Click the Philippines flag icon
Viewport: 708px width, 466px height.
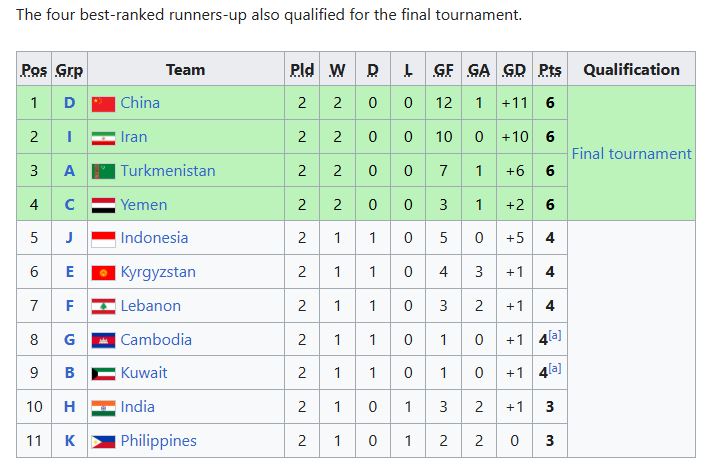[x=103, y=441]
